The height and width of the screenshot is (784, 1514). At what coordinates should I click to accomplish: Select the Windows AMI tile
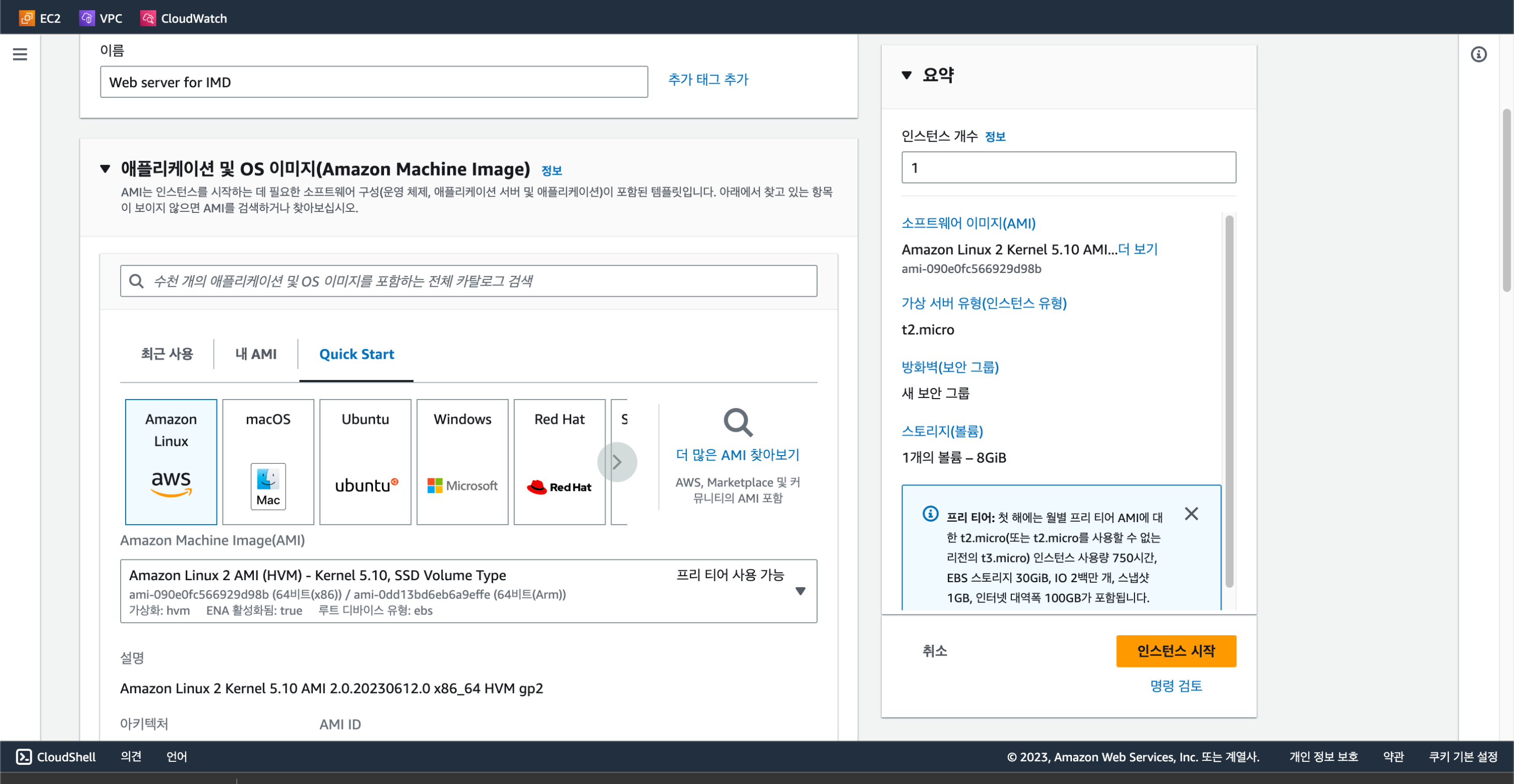[462, 461]
